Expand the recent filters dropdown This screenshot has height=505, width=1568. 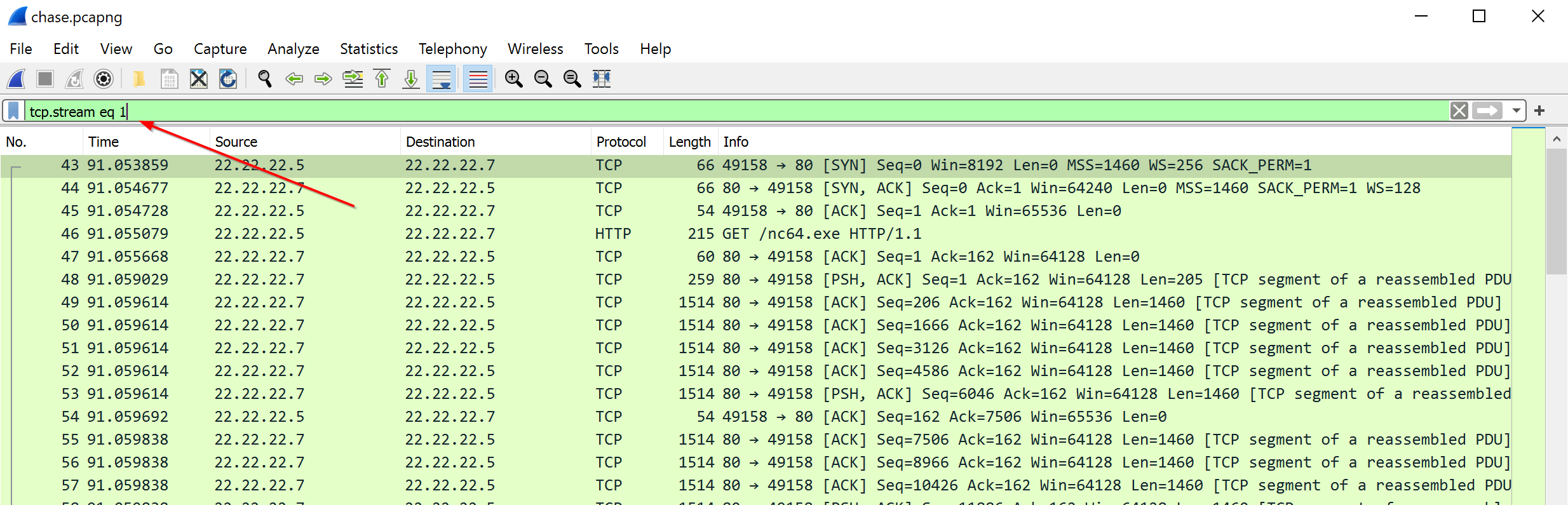coord(1517,111)
